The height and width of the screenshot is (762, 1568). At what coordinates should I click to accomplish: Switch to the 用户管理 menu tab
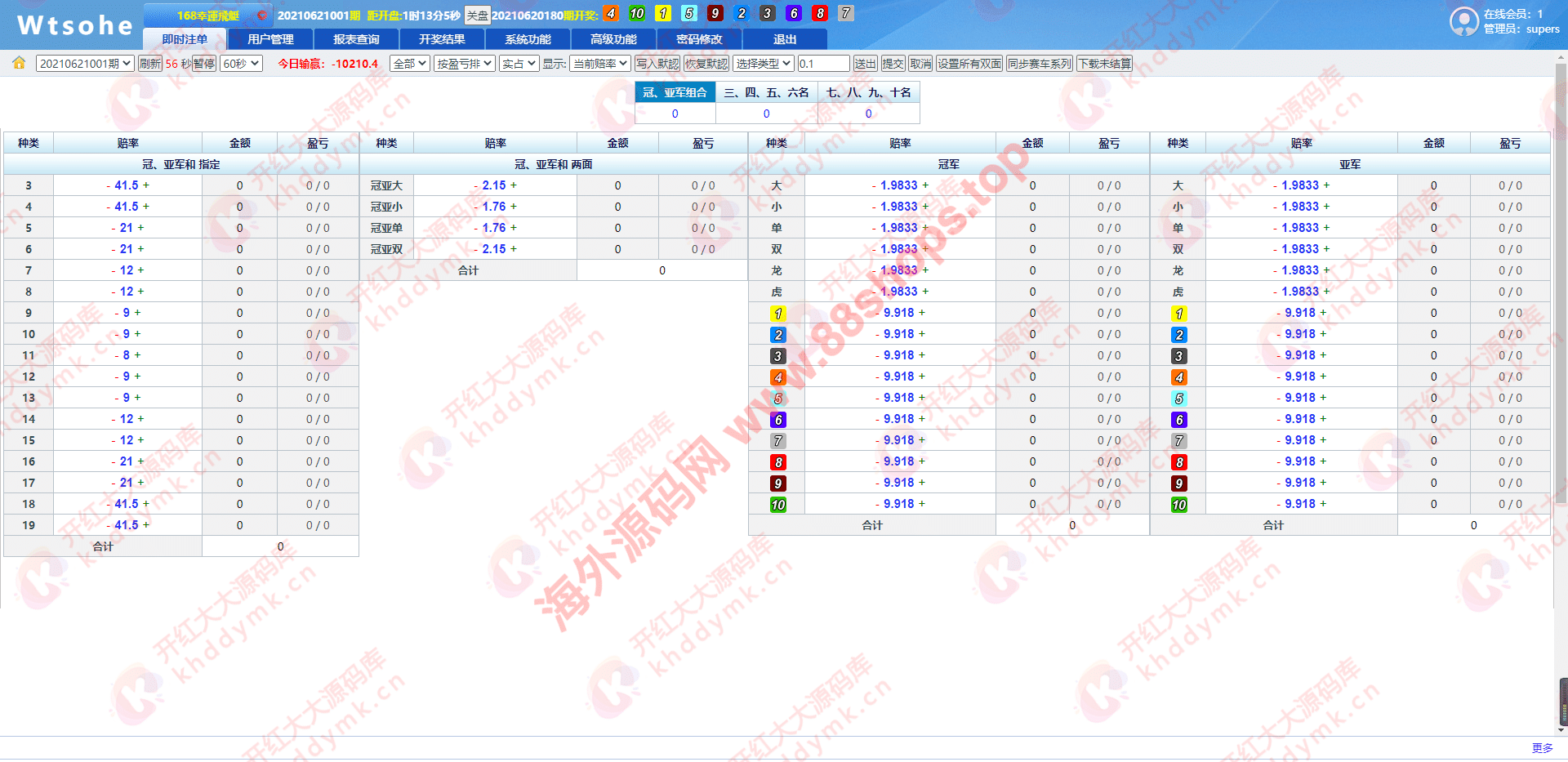click(x=270, y=39)
